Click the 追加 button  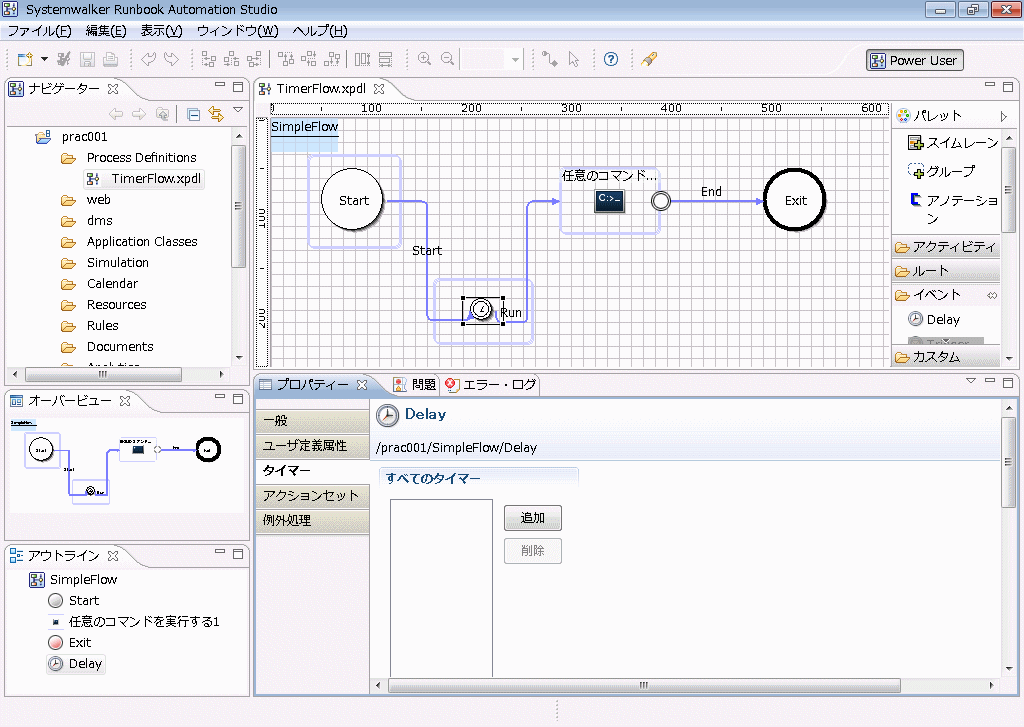point(533,518)
